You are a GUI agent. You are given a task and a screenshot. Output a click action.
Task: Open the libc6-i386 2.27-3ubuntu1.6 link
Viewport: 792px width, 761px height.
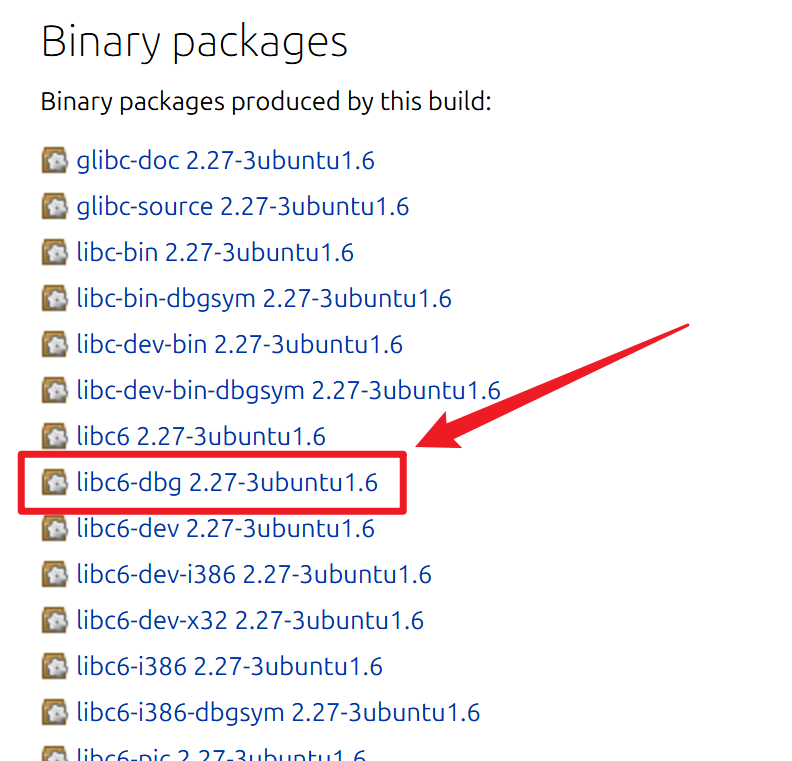229,667
